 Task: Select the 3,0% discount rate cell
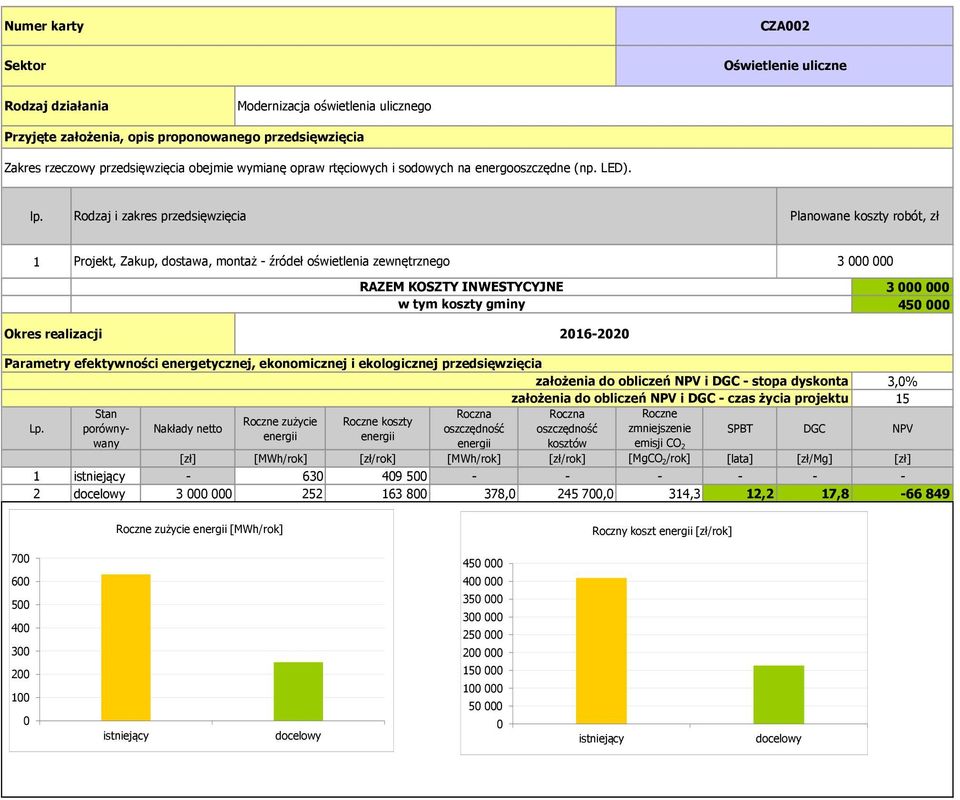pyautogui.click(x=902, y=381)
